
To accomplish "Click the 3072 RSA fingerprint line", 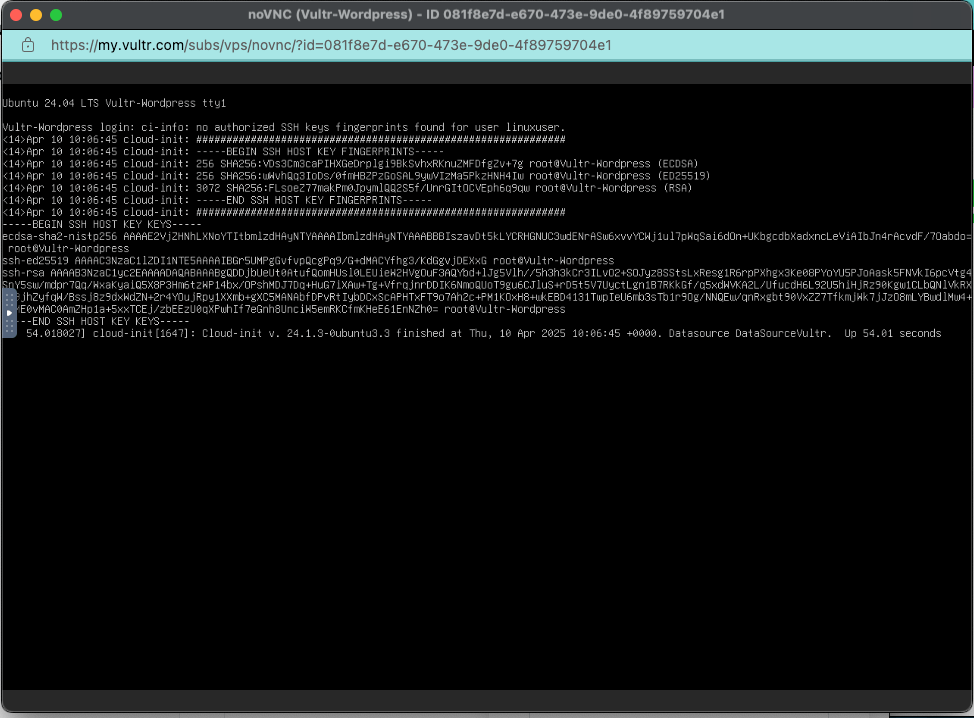I will (347, 188).
